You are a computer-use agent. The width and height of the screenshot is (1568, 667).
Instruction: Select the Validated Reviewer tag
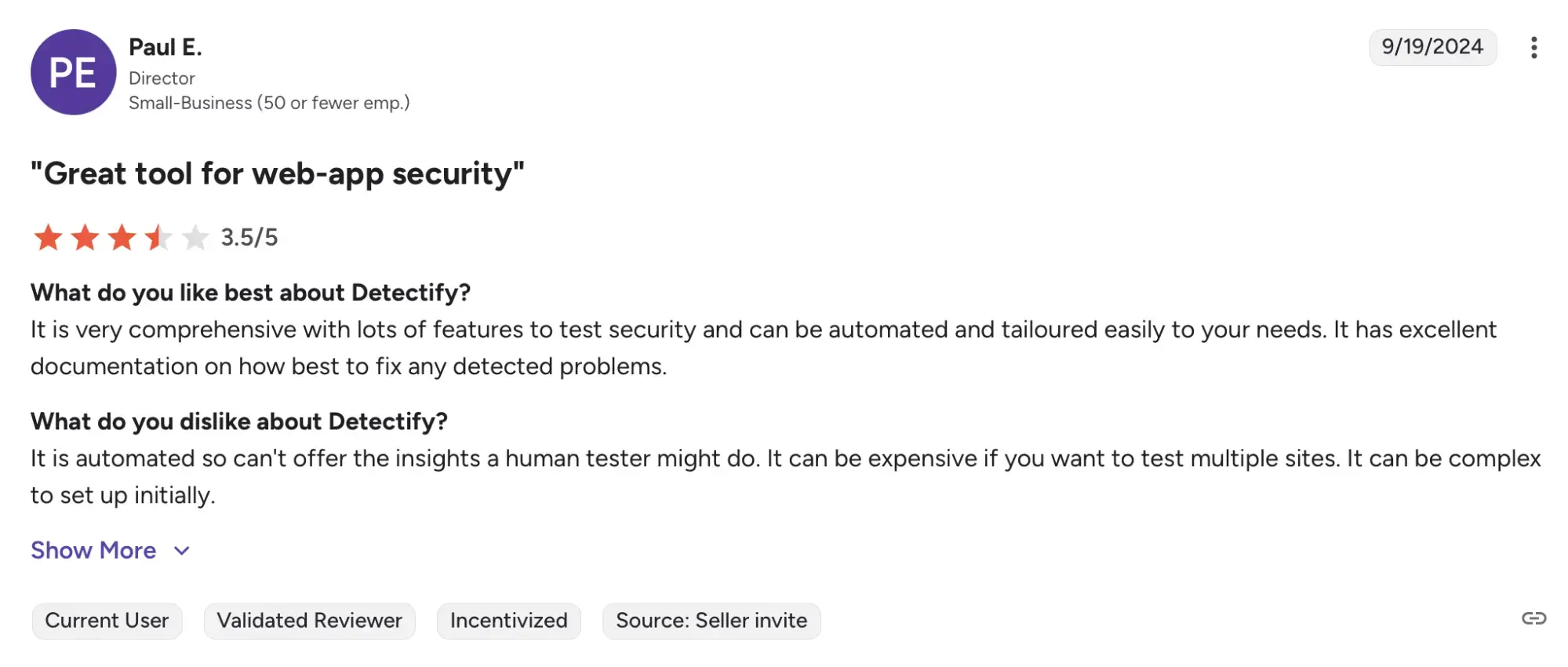coord(309,621)
